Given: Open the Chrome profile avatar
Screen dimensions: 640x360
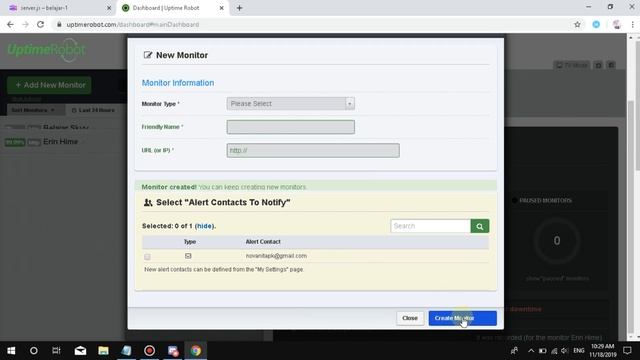Looking at the screenshot, I should point(616,24).
